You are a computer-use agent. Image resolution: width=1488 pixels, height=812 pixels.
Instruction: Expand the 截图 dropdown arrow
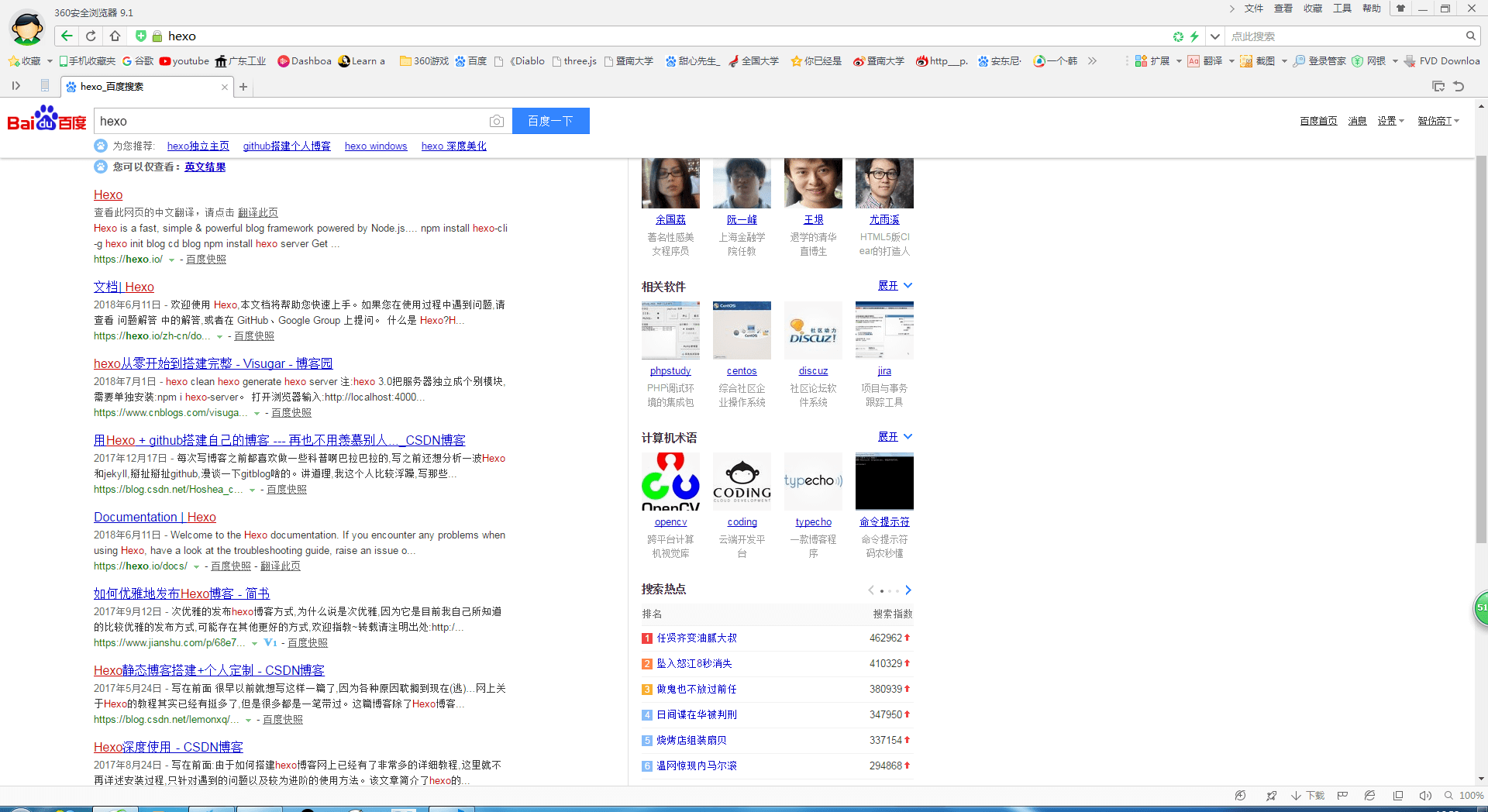pyautogui.click(x=1284, y=61)
